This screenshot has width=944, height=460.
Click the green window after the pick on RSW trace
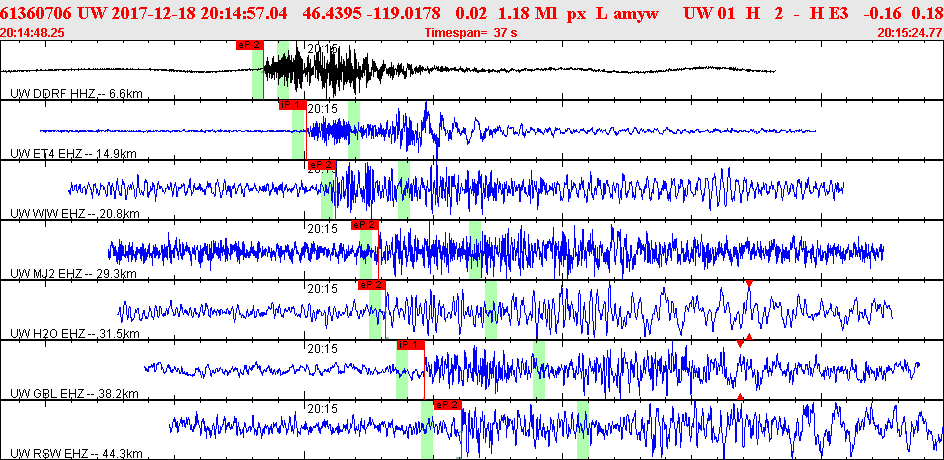click(x=583, y=430)
